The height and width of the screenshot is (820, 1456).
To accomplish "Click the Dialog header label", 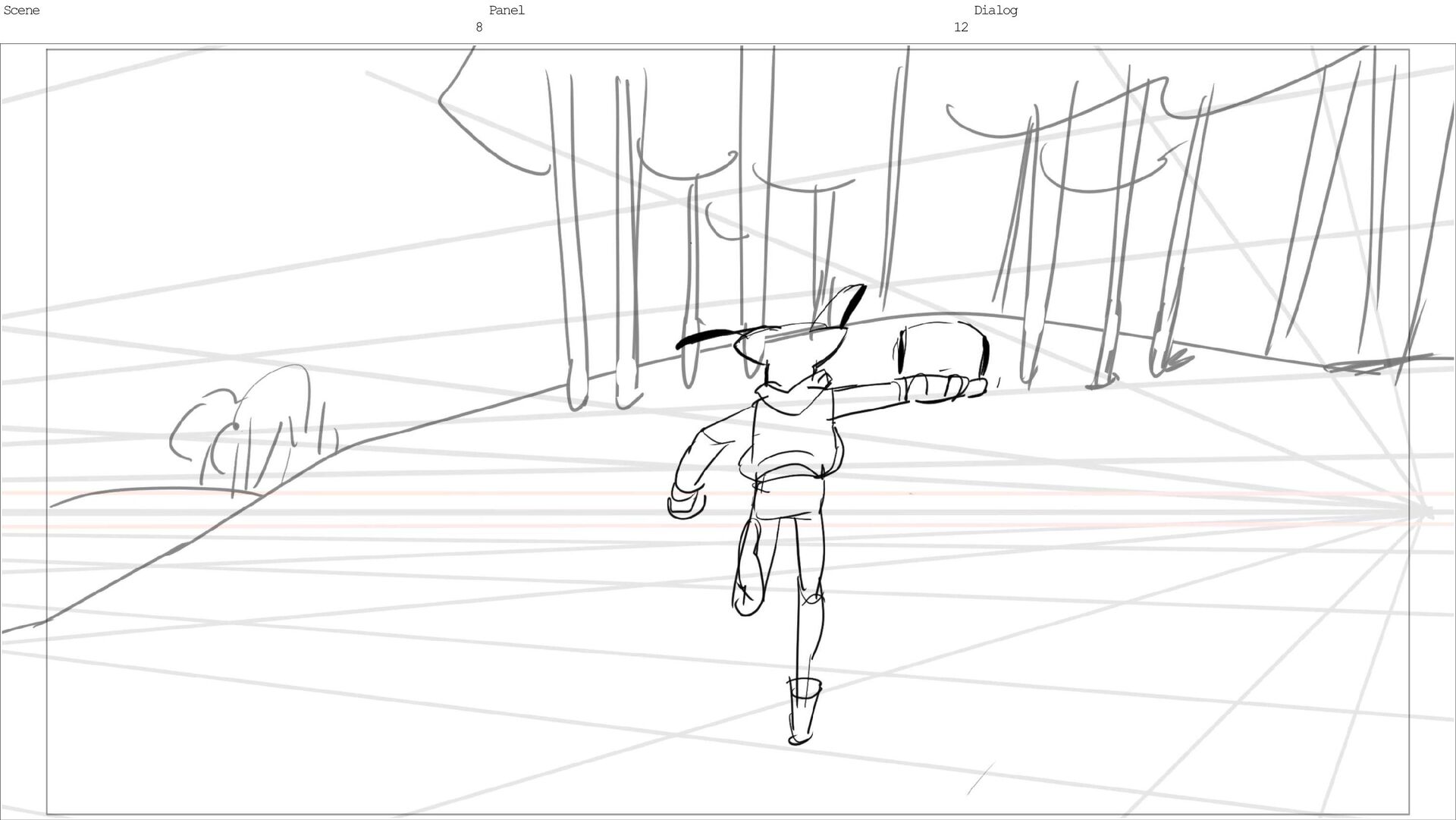I will click(x=995, y=11).
